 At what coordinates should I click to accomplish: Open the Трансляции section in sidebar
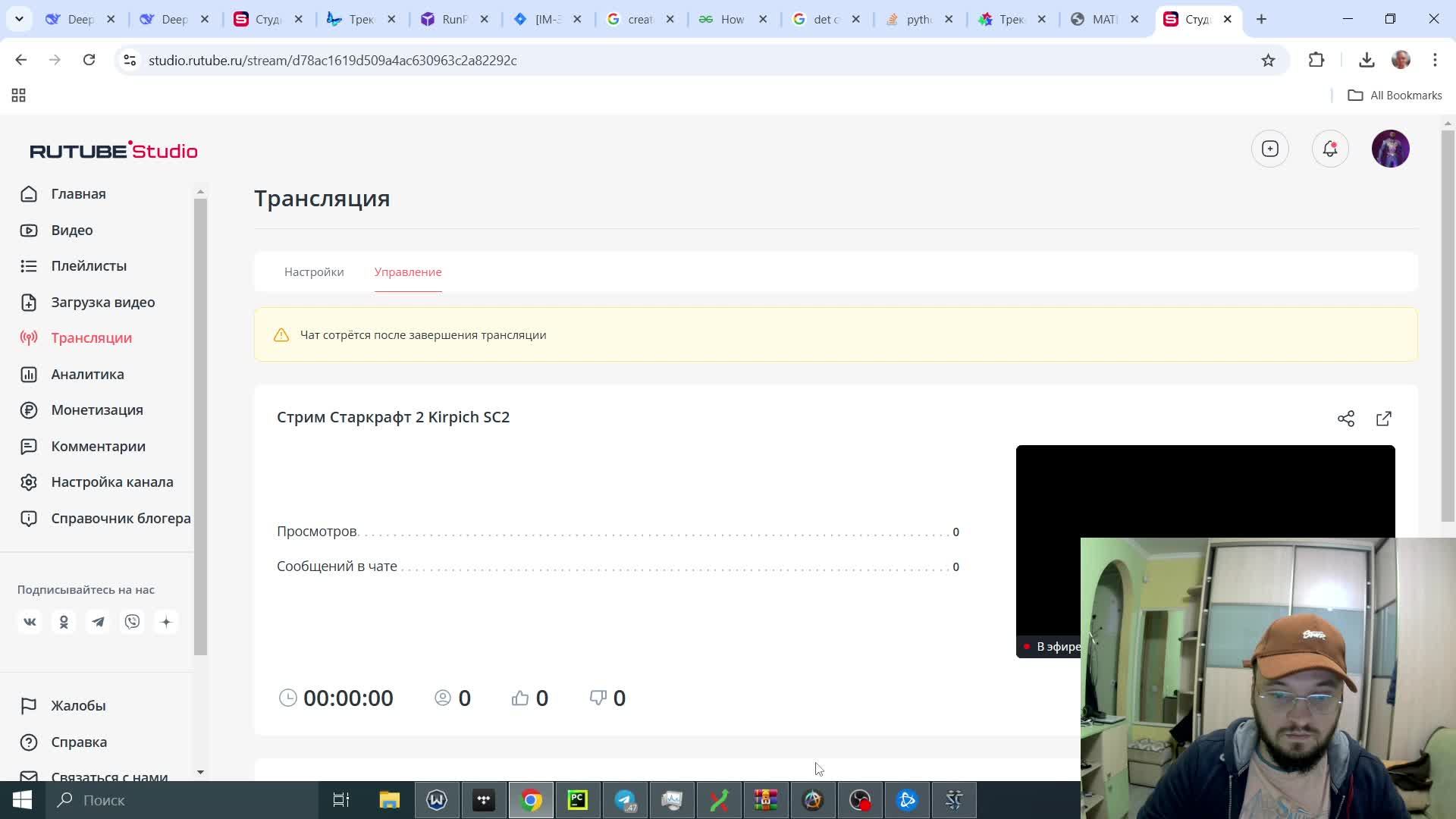point(91,337)
